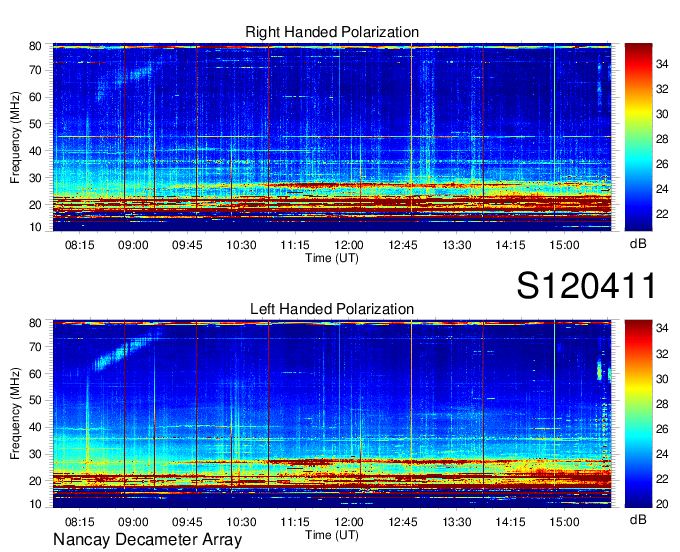Click 08:15 on the top time axis
Screen dimensions: 680x552
pyautogui.click(x=79, y=245)
